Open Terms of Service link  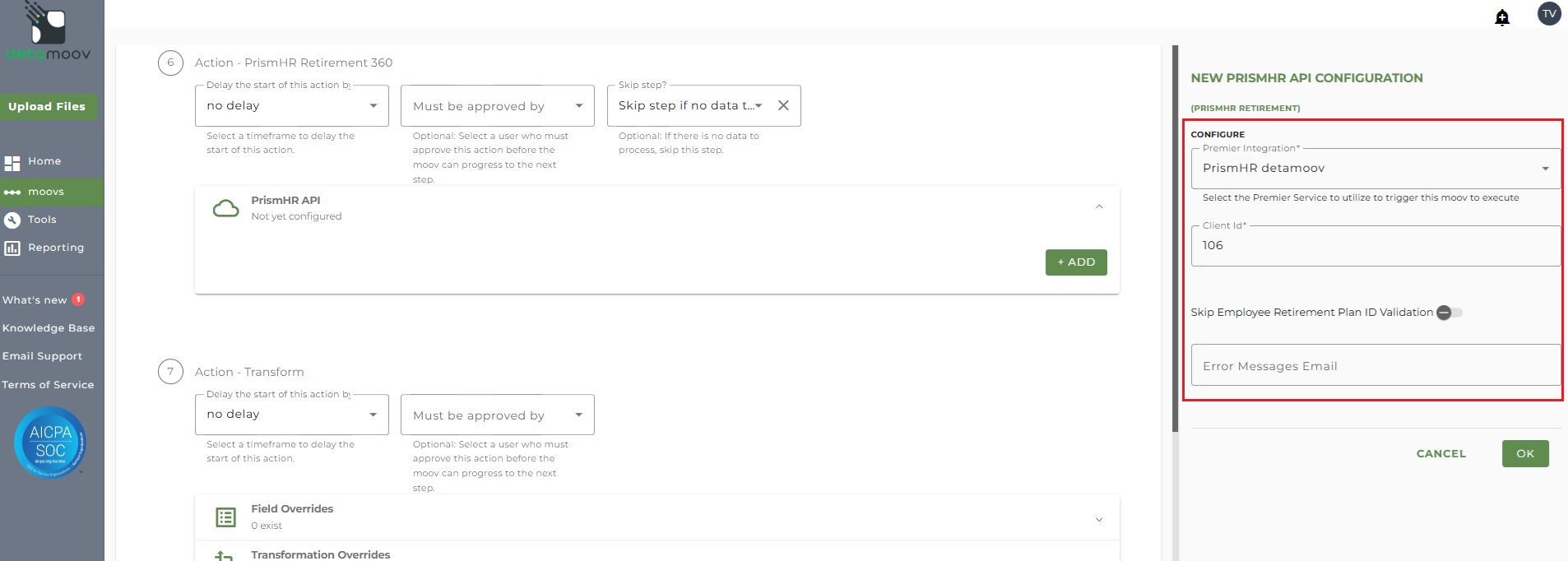(x=48, y=385)
